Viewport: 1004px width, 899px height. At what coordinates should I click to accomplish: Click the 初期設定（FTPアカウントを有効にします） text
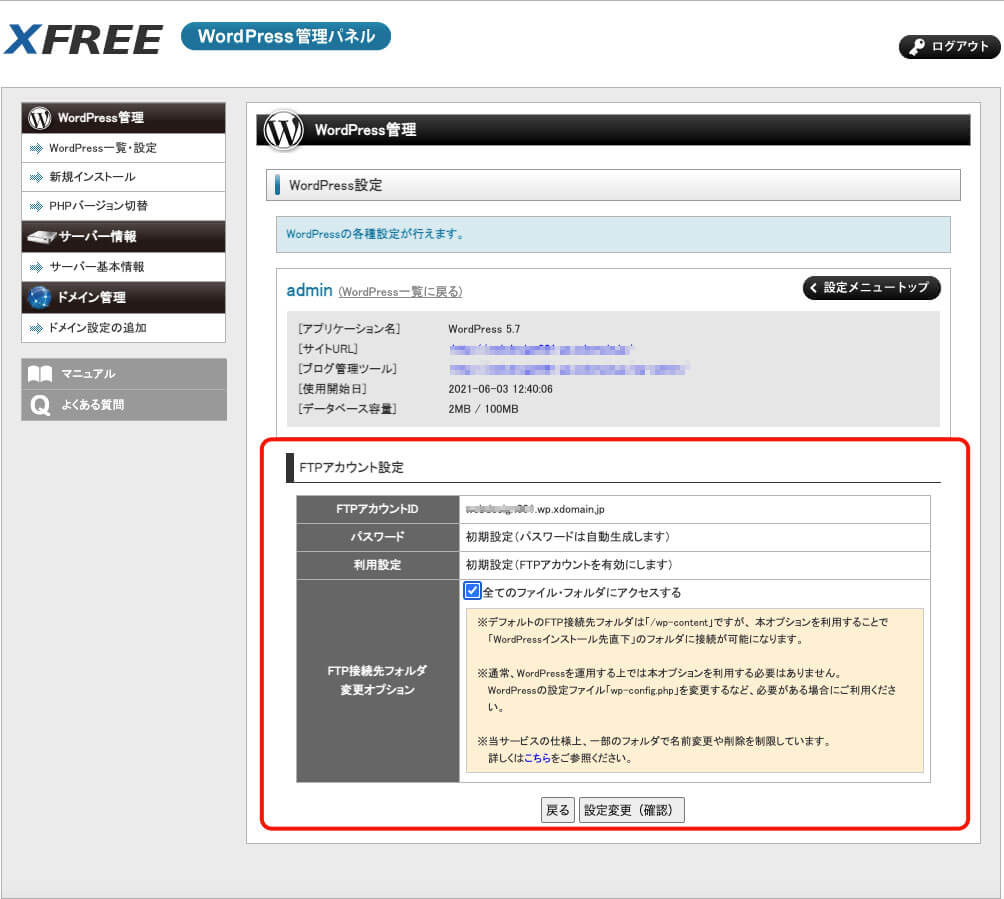click(x=569, y=565)
